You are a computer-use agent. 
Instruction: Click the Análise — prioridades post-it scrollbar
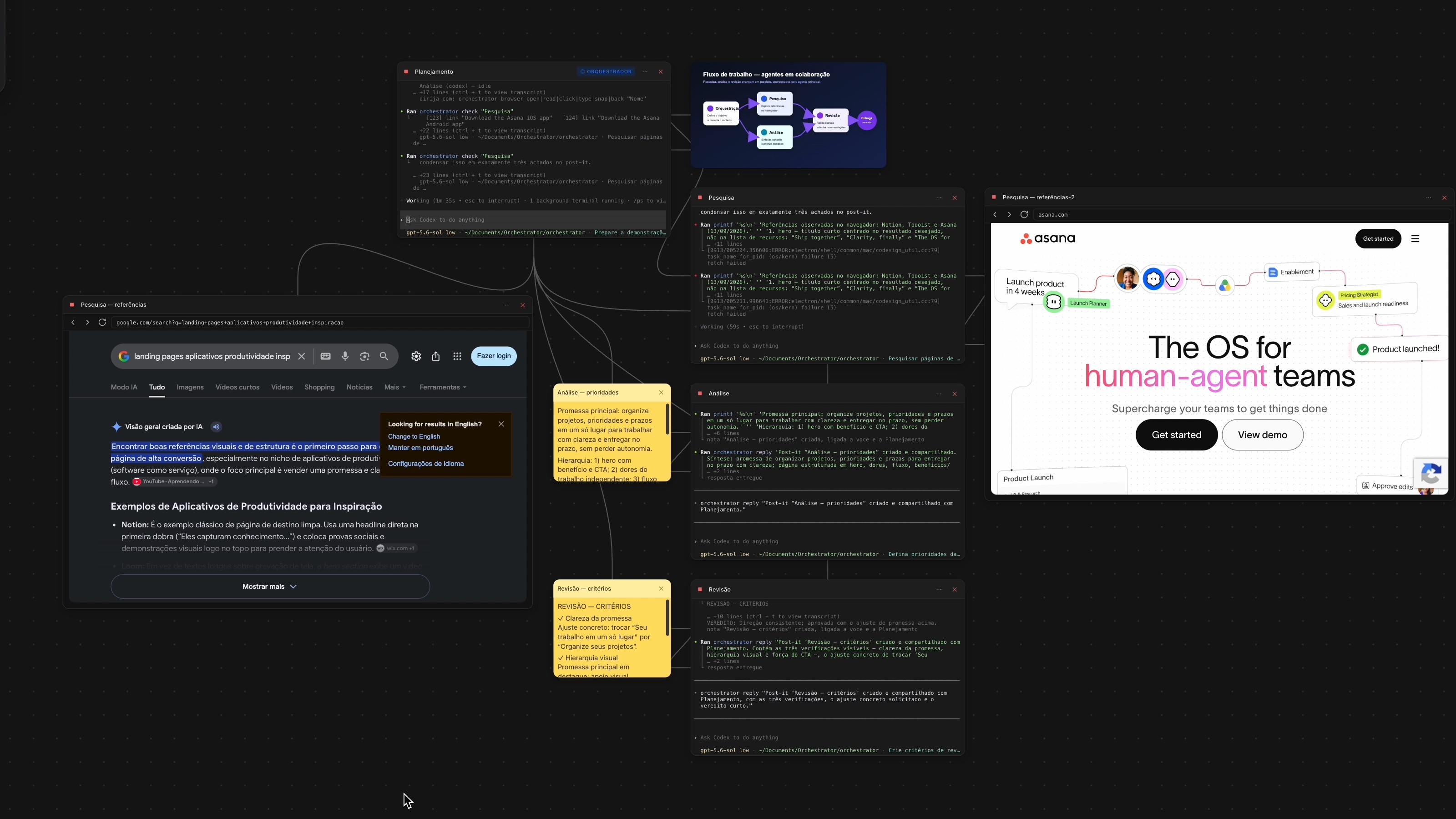667,419
